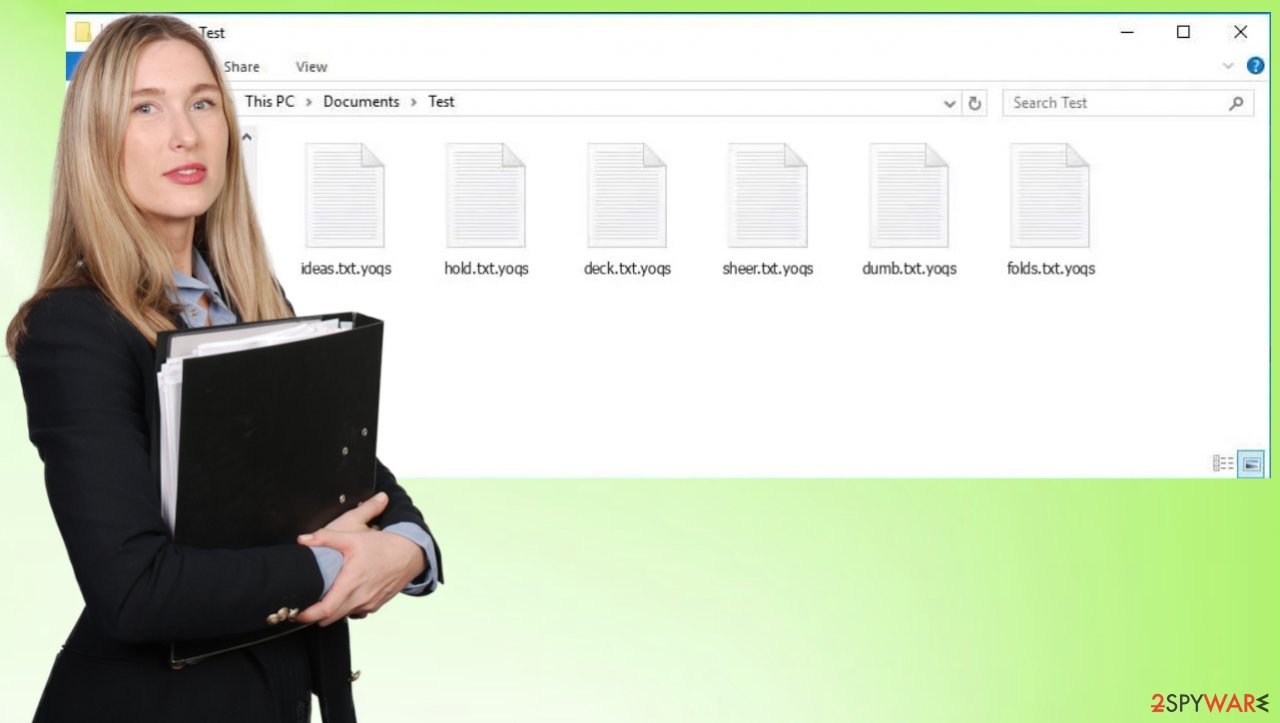Switch to details view layout
The image size is (1280, 723).
click(x=1223, y=463)
